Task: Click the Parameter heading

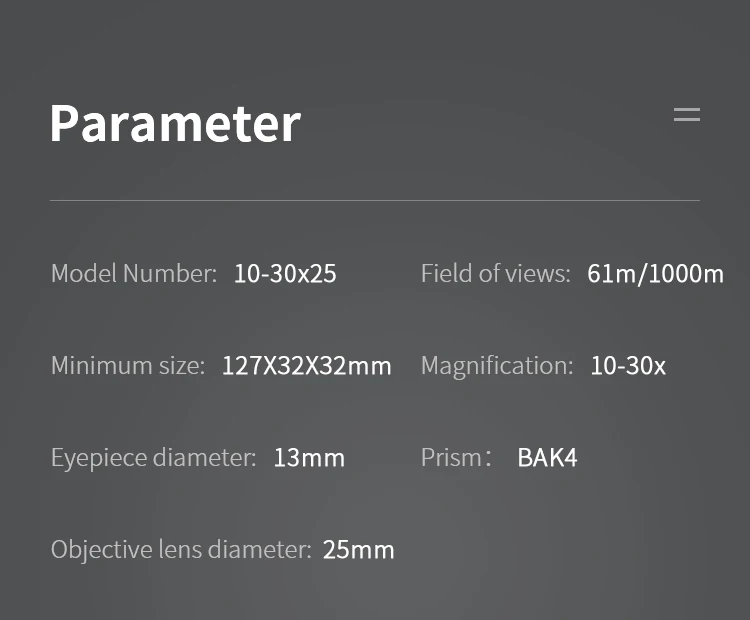Action: tap(176, 123)
